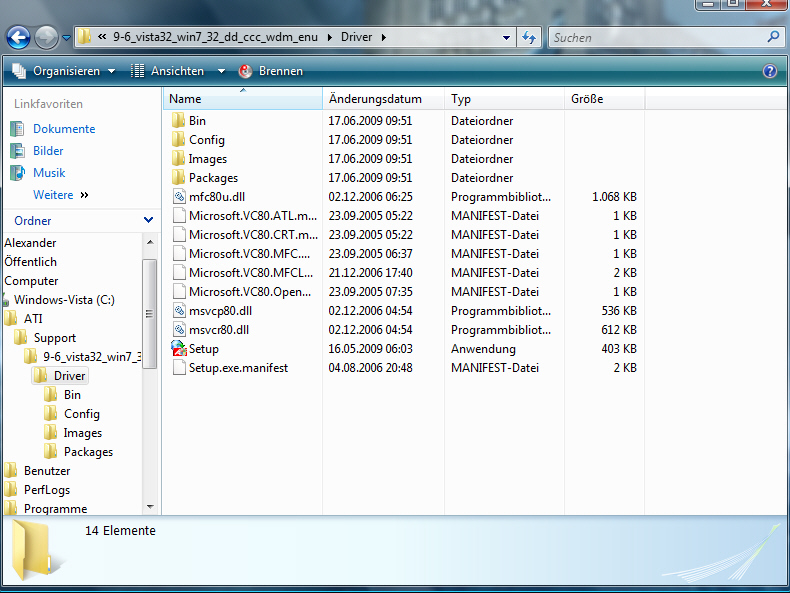Screen dimensions: 790x593
Task: Select Öffentlich in folder tree
Action: [30, 262]
